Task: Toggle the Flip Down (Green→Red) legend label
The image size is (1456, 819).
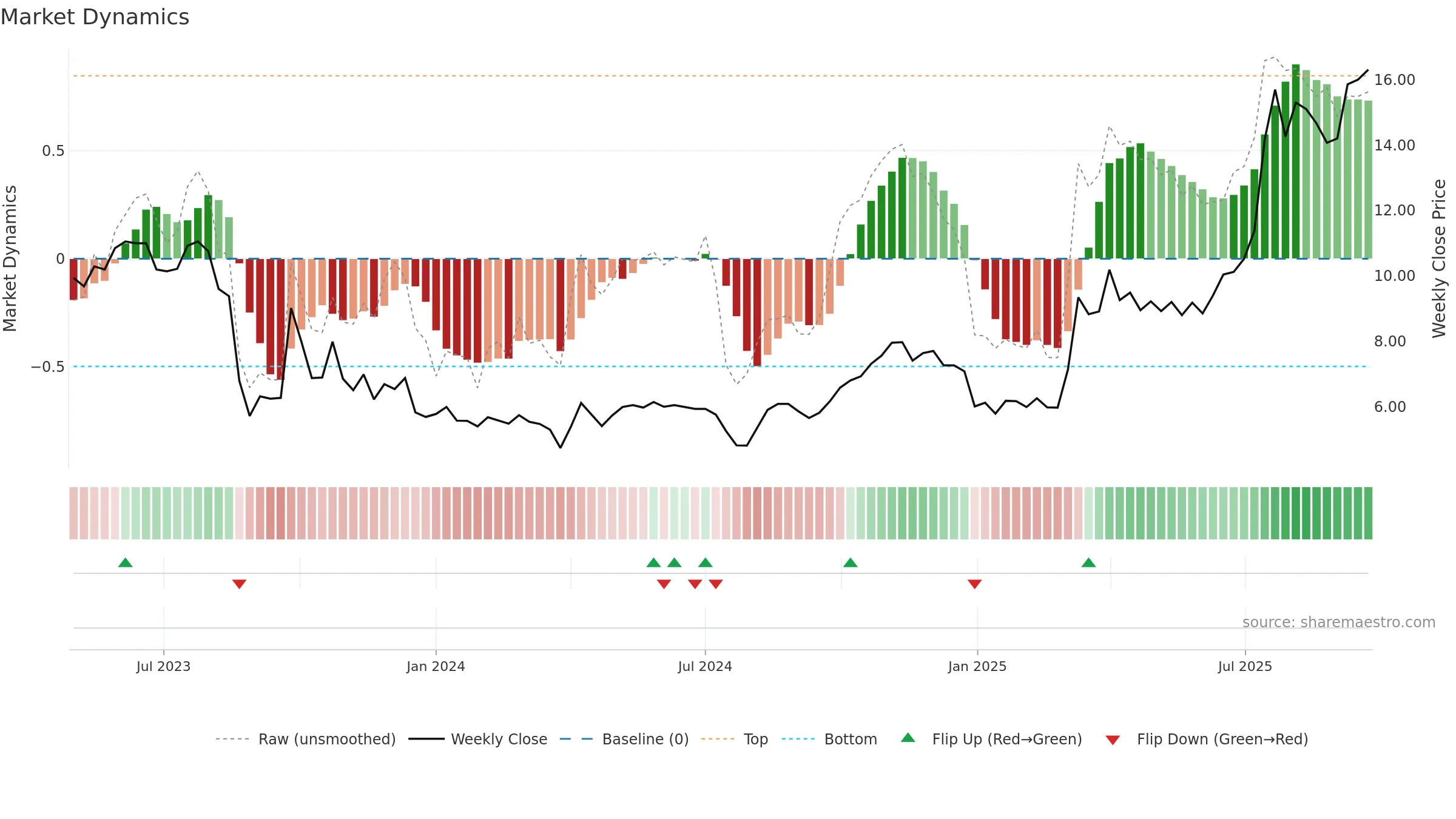Action: point(1222,739)
